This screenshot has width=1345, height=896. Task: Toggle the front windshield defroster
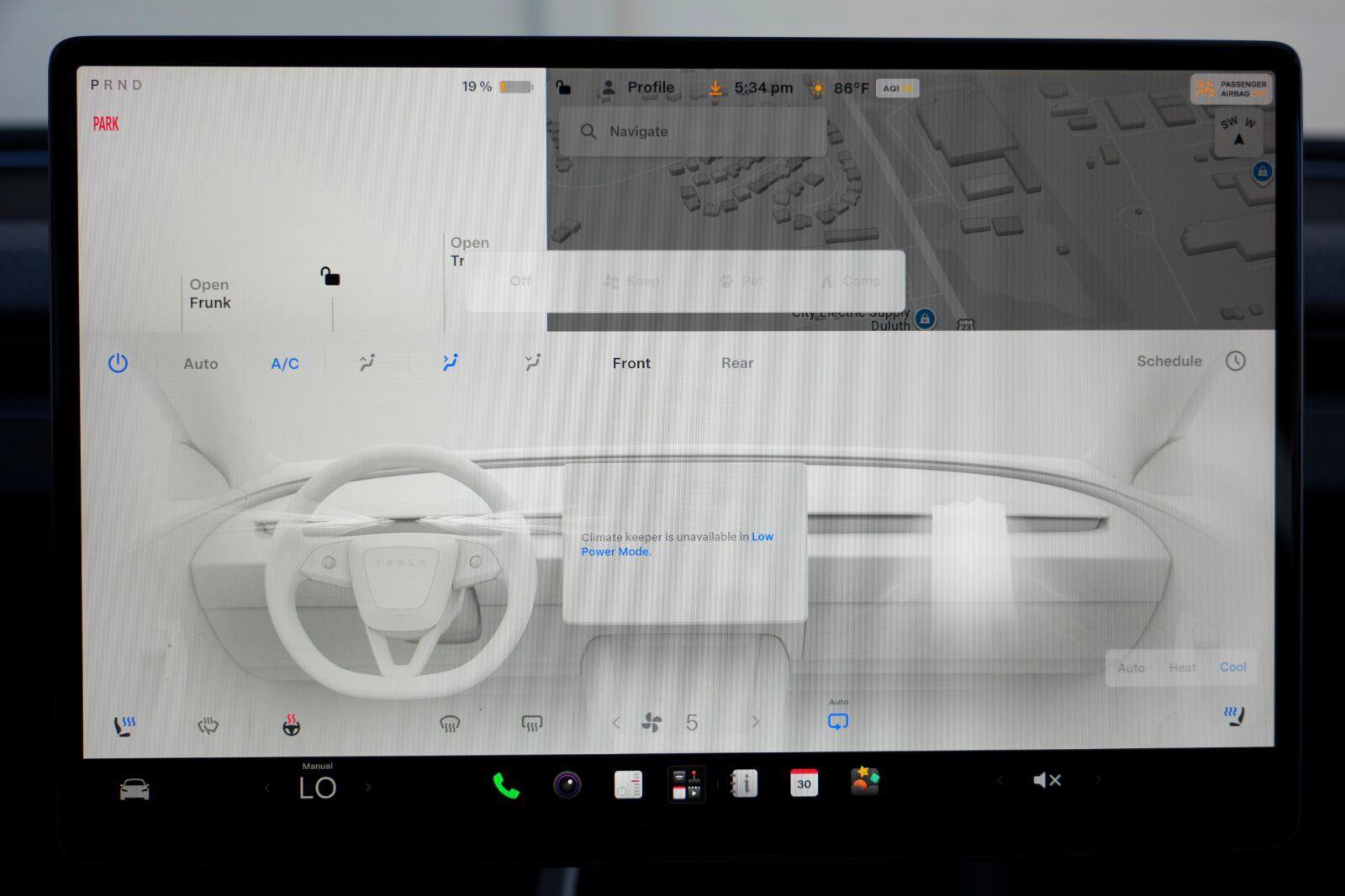450,724
